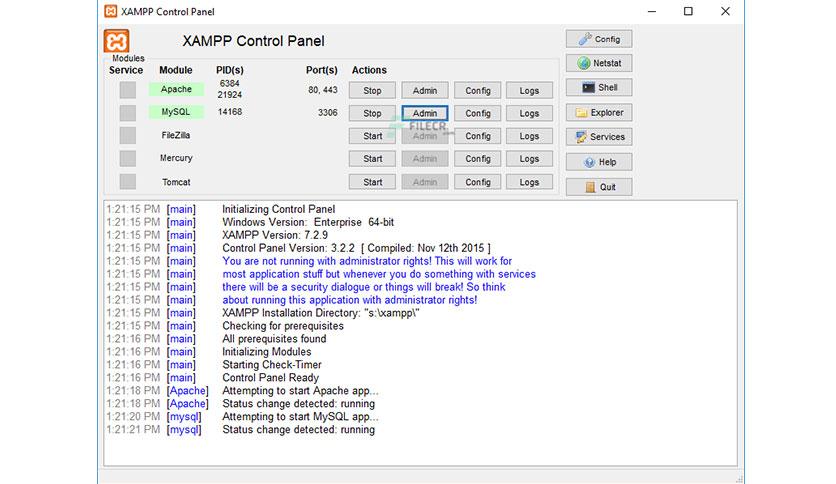View Tomcat Logs
Screen dimensions: 836x484
click(529, 182)
